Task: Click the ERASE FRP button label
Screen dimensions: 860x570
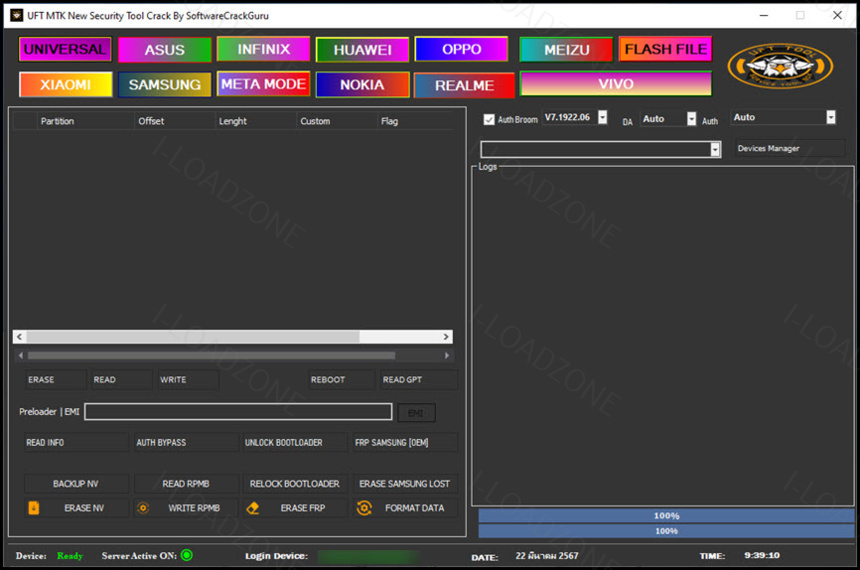Action: click(x=303, y=508)
